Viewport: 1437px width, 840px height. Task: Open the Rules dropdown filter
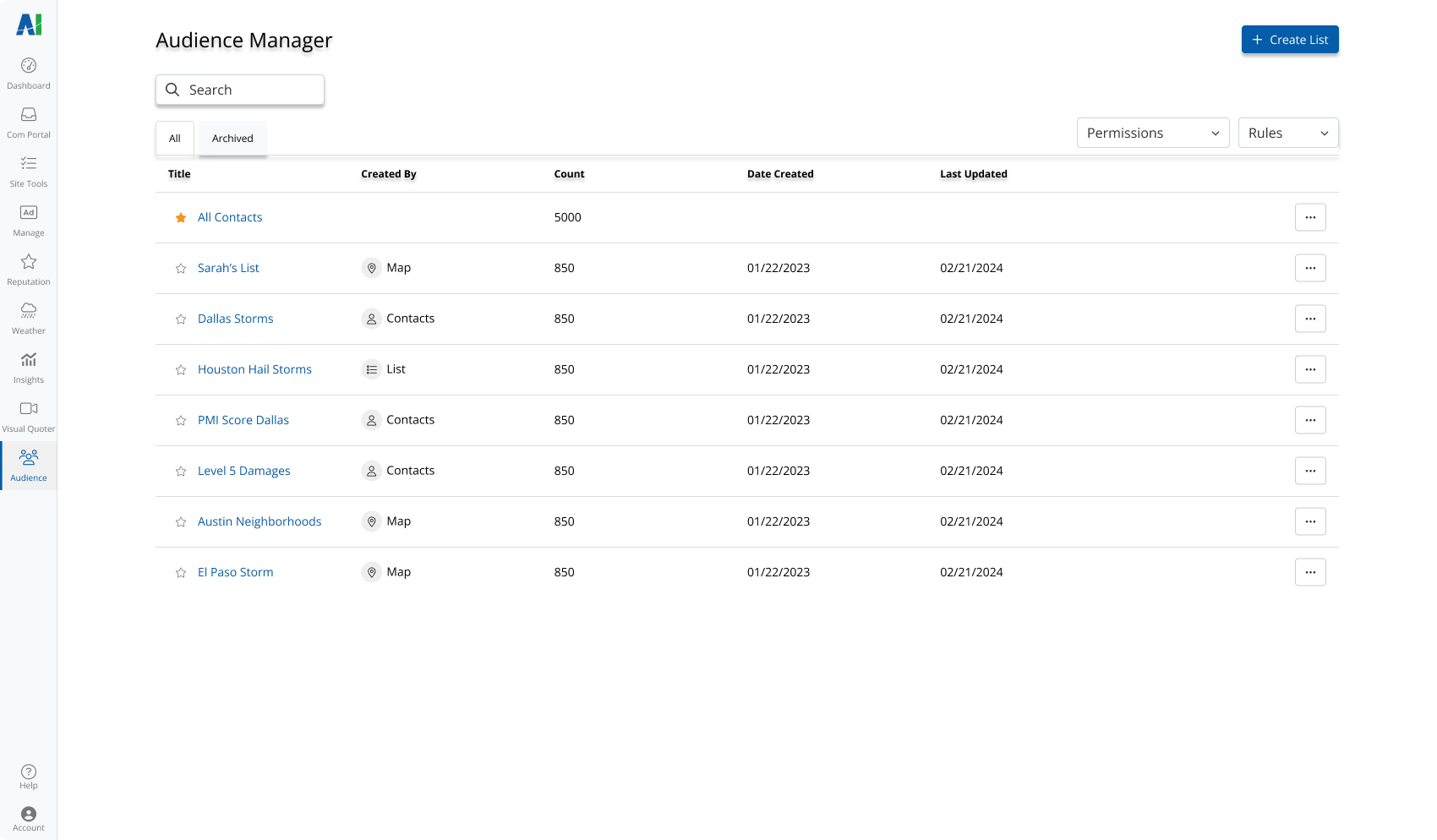pyautogui.click(x=1287, y=133)
